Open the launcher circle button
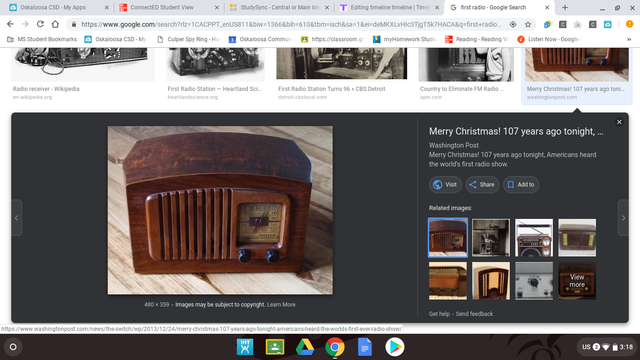Image resolution: width=640 pixels, height=360 pixels. tap(13, 347)
